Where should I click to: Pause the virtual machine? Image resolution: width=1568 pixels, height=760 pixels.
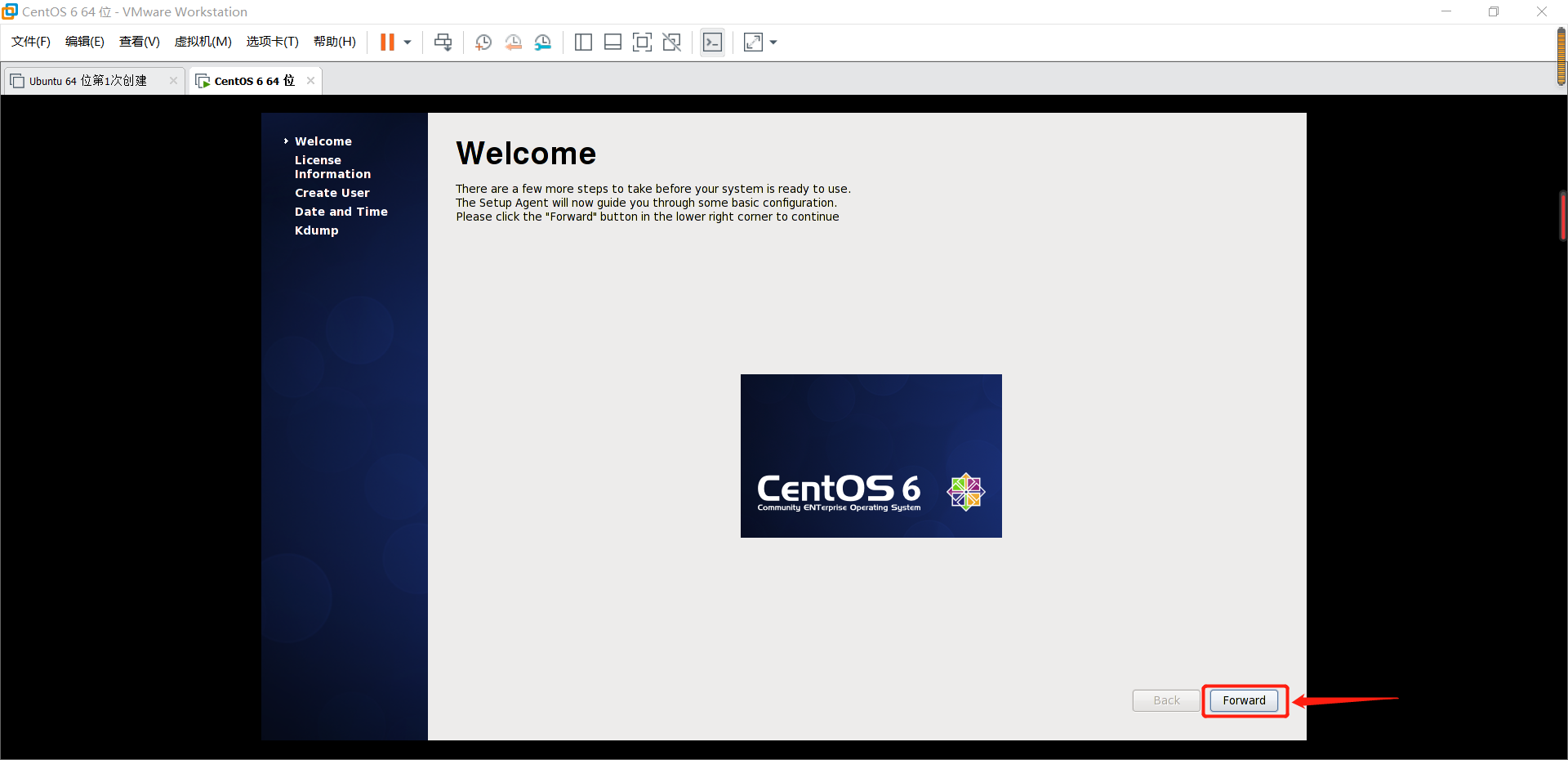(387, 42)
